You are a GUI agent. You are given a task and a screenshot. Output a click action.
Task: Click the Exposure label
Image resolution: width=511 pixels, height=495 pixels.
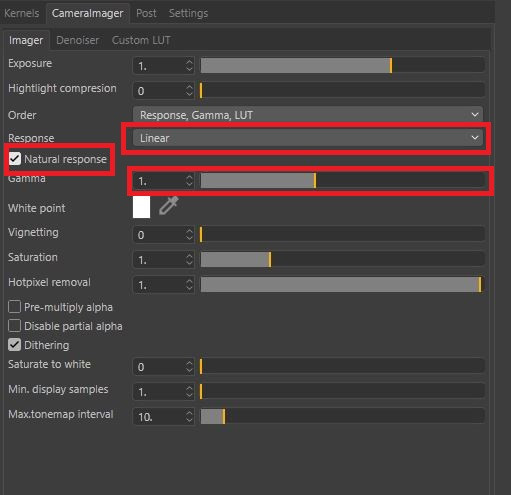click(x=30, y=63)
